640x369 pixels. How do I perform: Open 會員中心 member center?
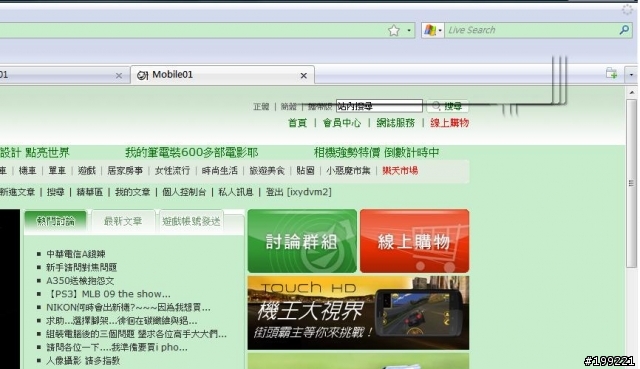(342, 123)
